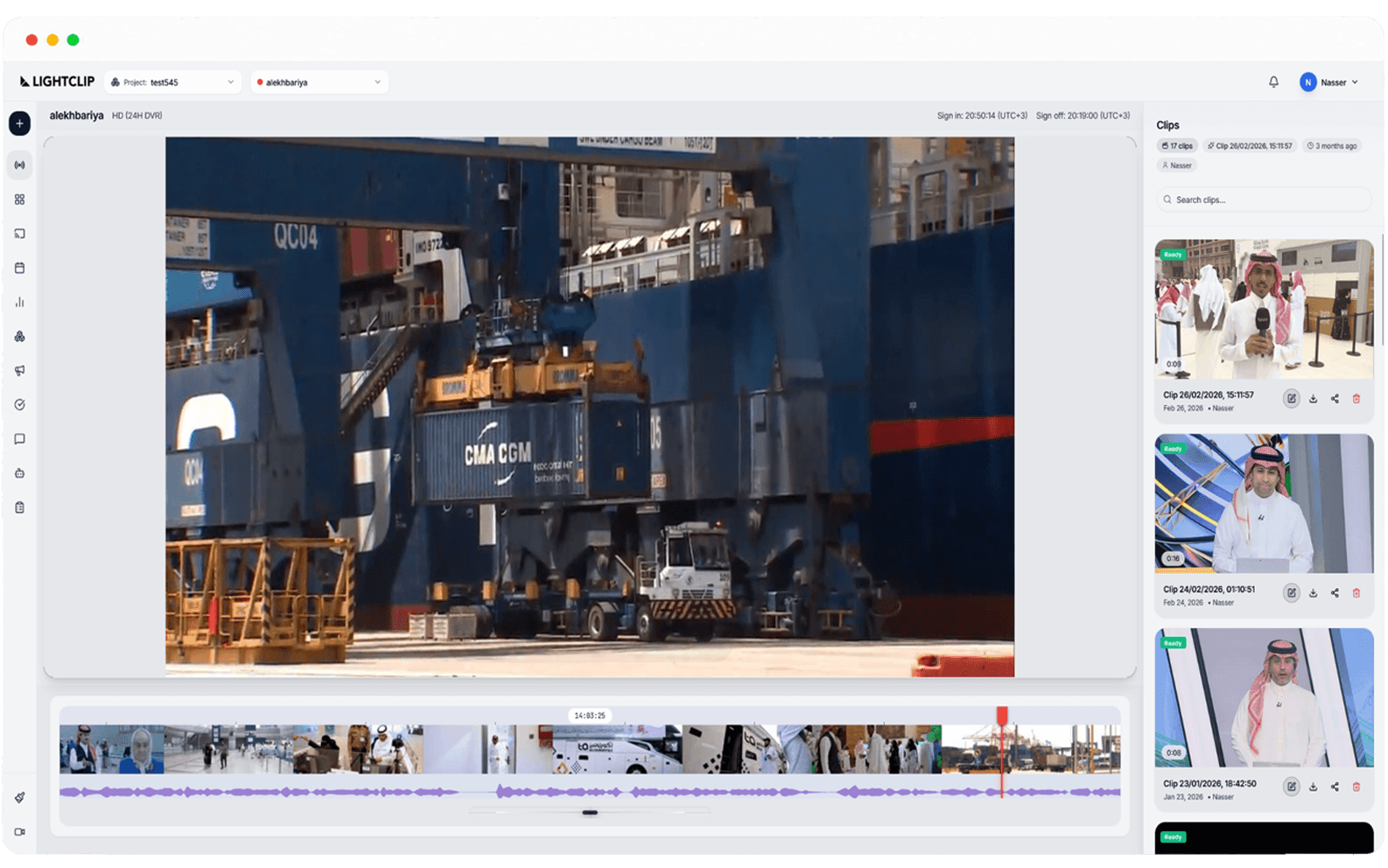Click the Clip 26/02/2026 chip in the Clips header
The width and height of the screenshot is (1388, 868).
(x=1249, y=146)
